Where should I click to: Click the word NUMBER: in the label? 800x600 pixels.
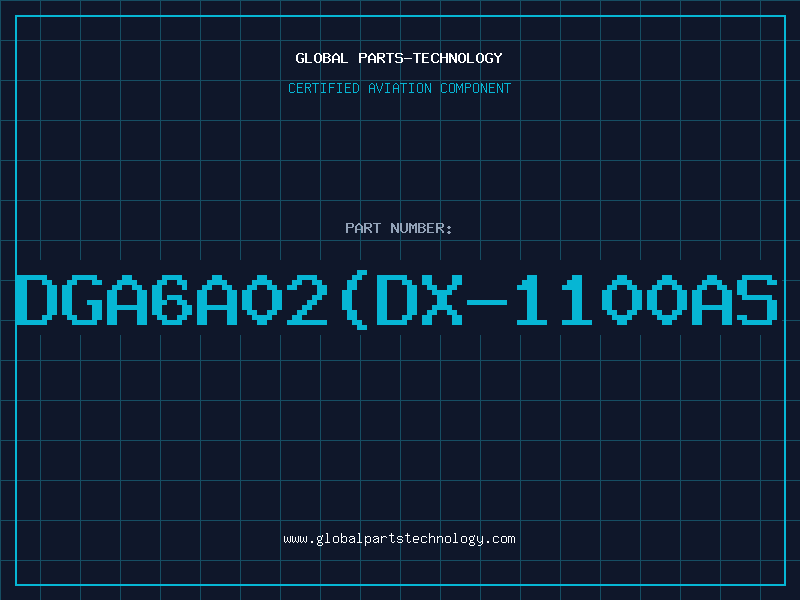point(421,228)
